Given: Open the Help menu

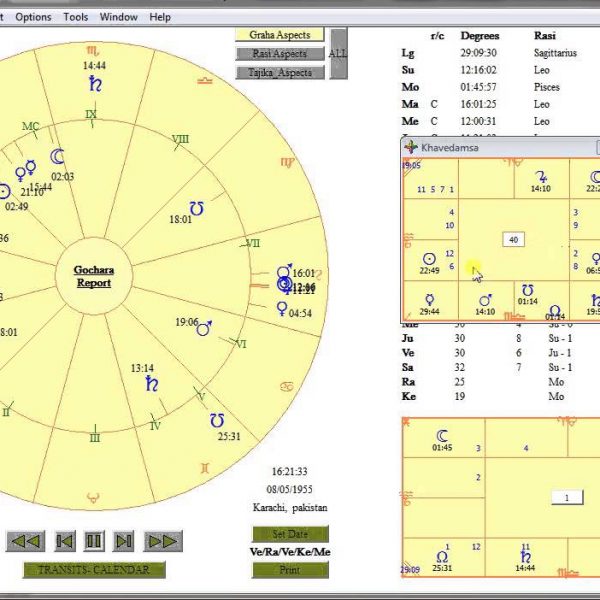Looking at the screenshot, I should pos(160,17).
